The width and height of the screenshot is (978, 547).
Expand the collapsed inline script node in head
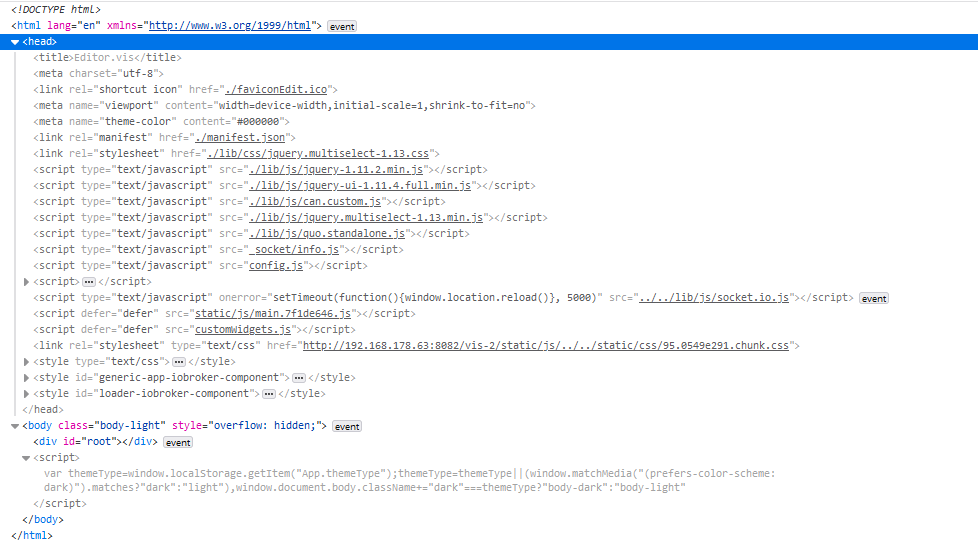[x=27, y=282]
